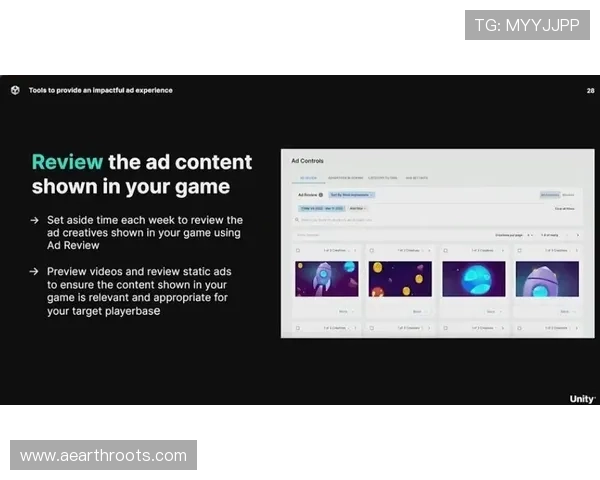The height and width of the screenshot is (480, 600).
Task: Open the rocket ship ad thumbnail
Action: pos(326,279)
